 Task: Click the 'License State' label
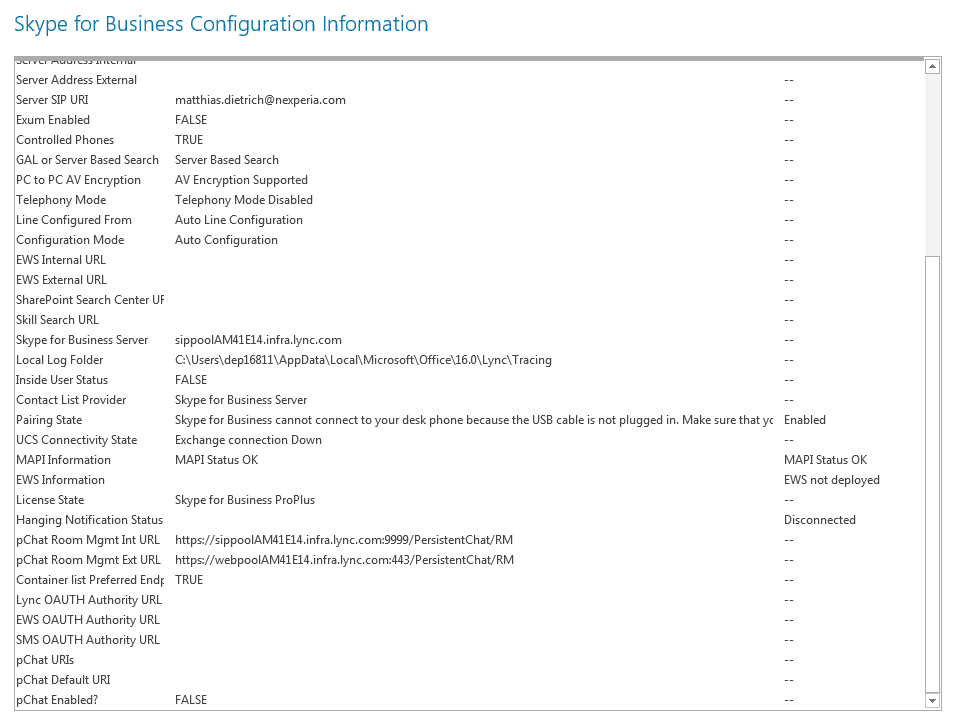pos(50,500)
